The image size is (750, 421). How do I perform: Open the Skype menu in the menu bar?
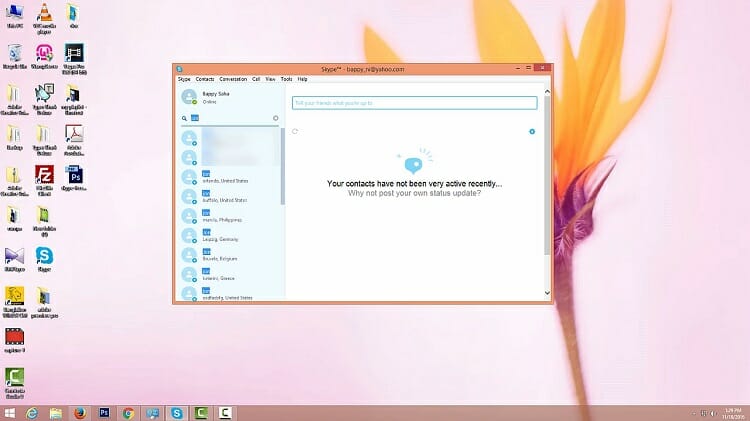pyautogui.click(x=184, y=79)
